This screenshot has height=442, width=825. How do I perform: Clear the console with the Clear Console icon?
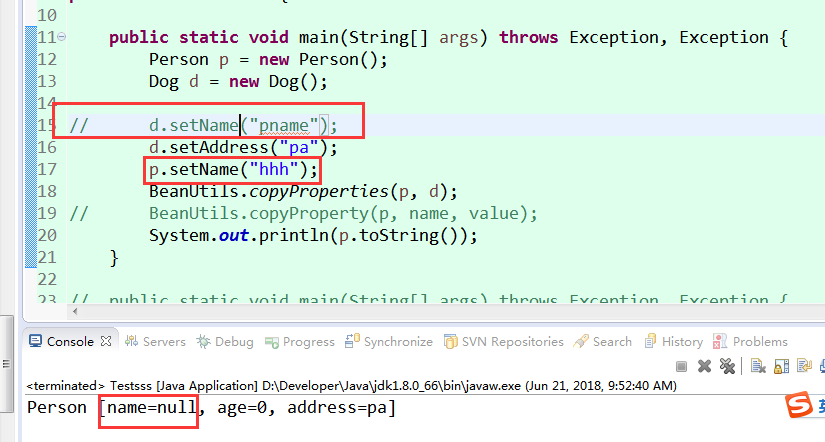[x=758, y=366]
